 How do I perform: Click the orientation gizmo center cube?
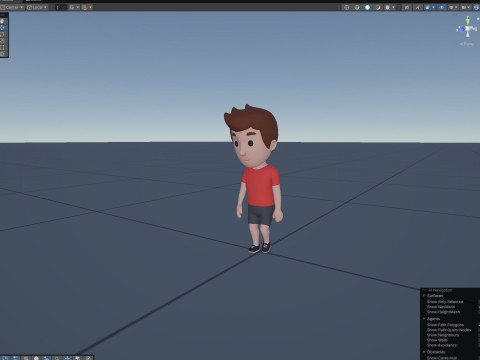pos(468,29)
